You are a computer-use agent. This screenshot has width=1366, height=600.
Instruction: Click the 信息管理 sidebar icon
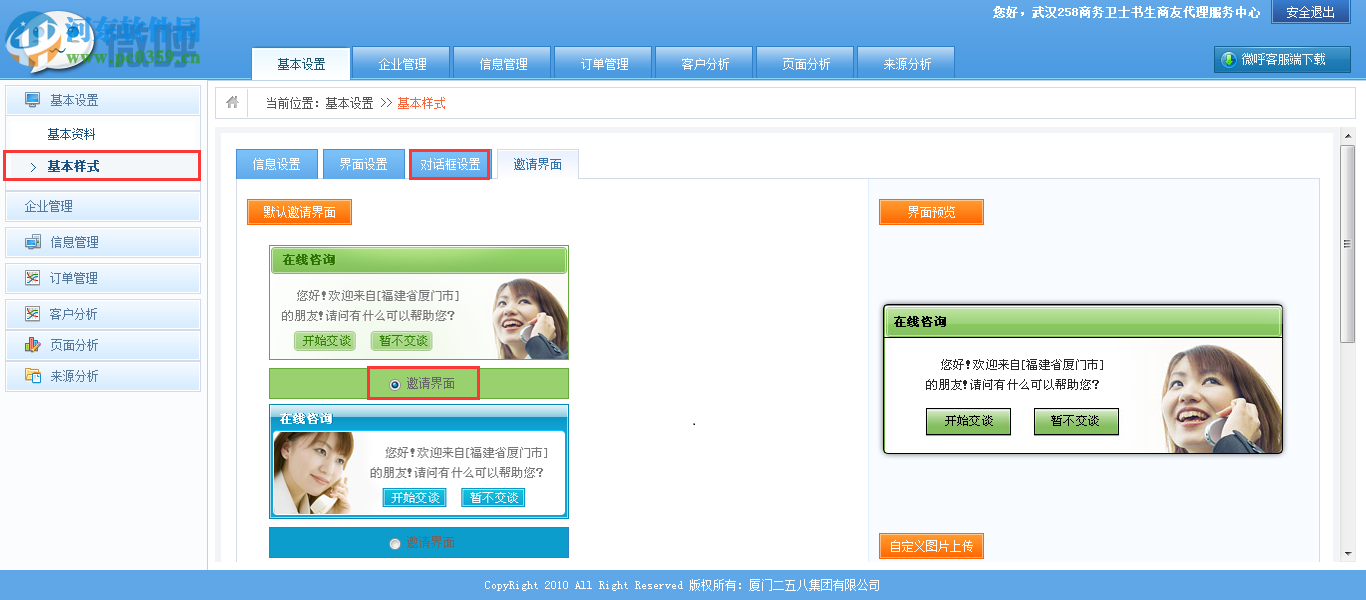pyautogui.click(x=33, y=242)
